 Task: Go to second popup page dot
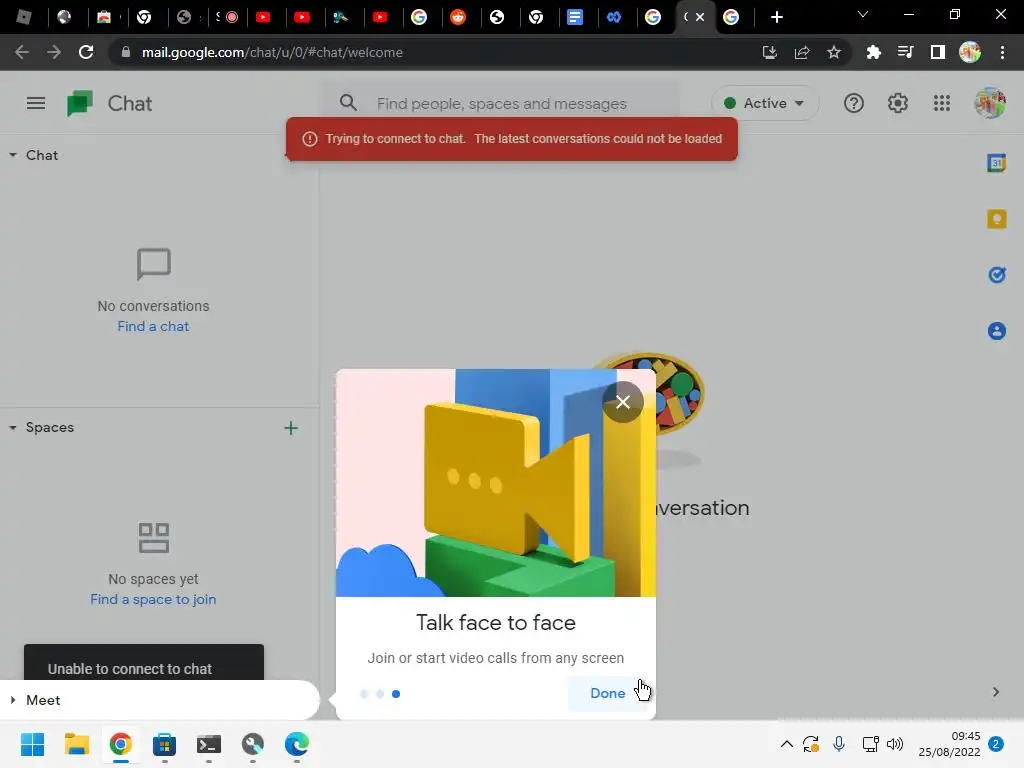pyautogui.click(x=380, y=694)
